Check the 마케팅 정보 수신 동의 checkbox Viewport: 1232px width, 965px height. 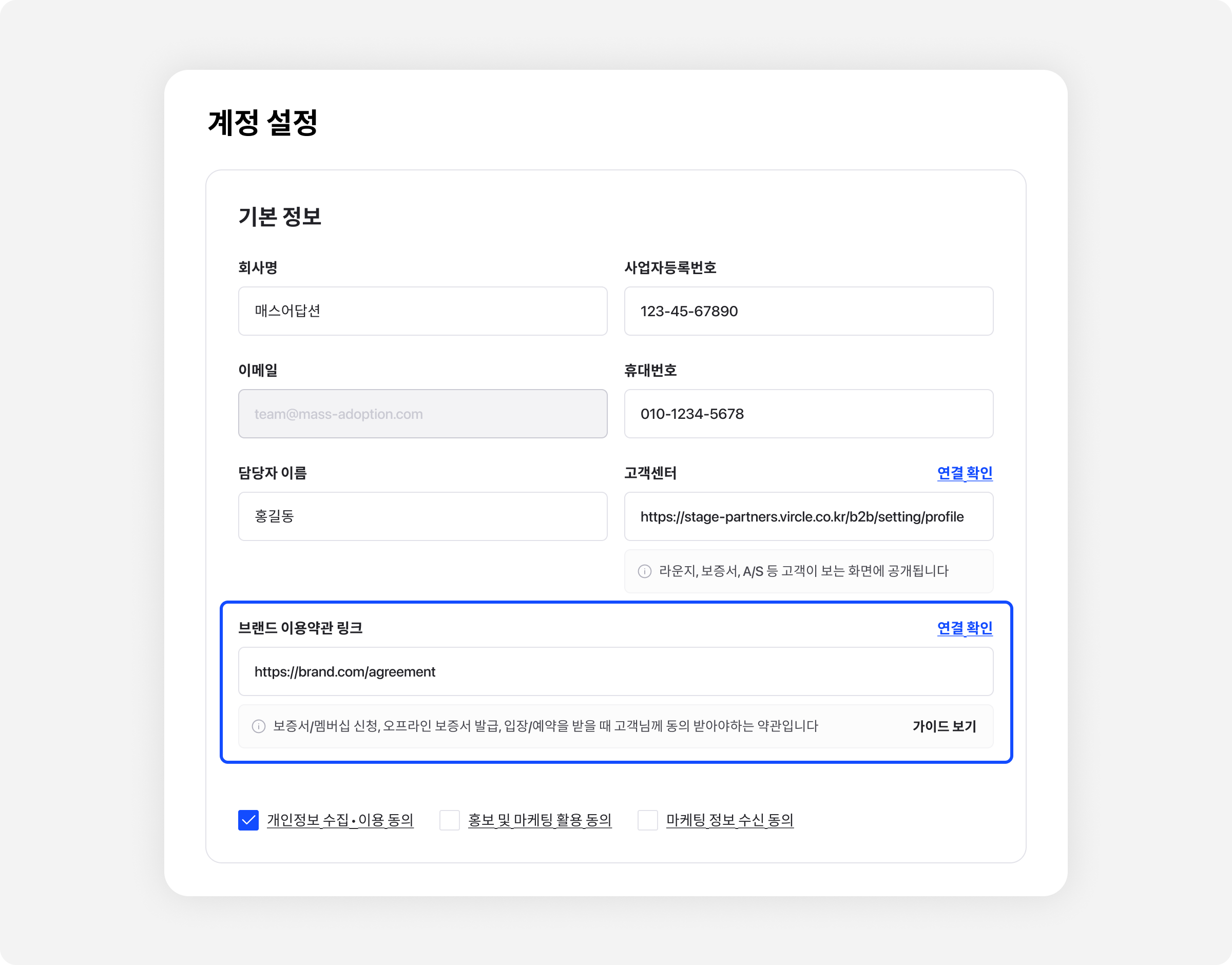tap(647, 820)
